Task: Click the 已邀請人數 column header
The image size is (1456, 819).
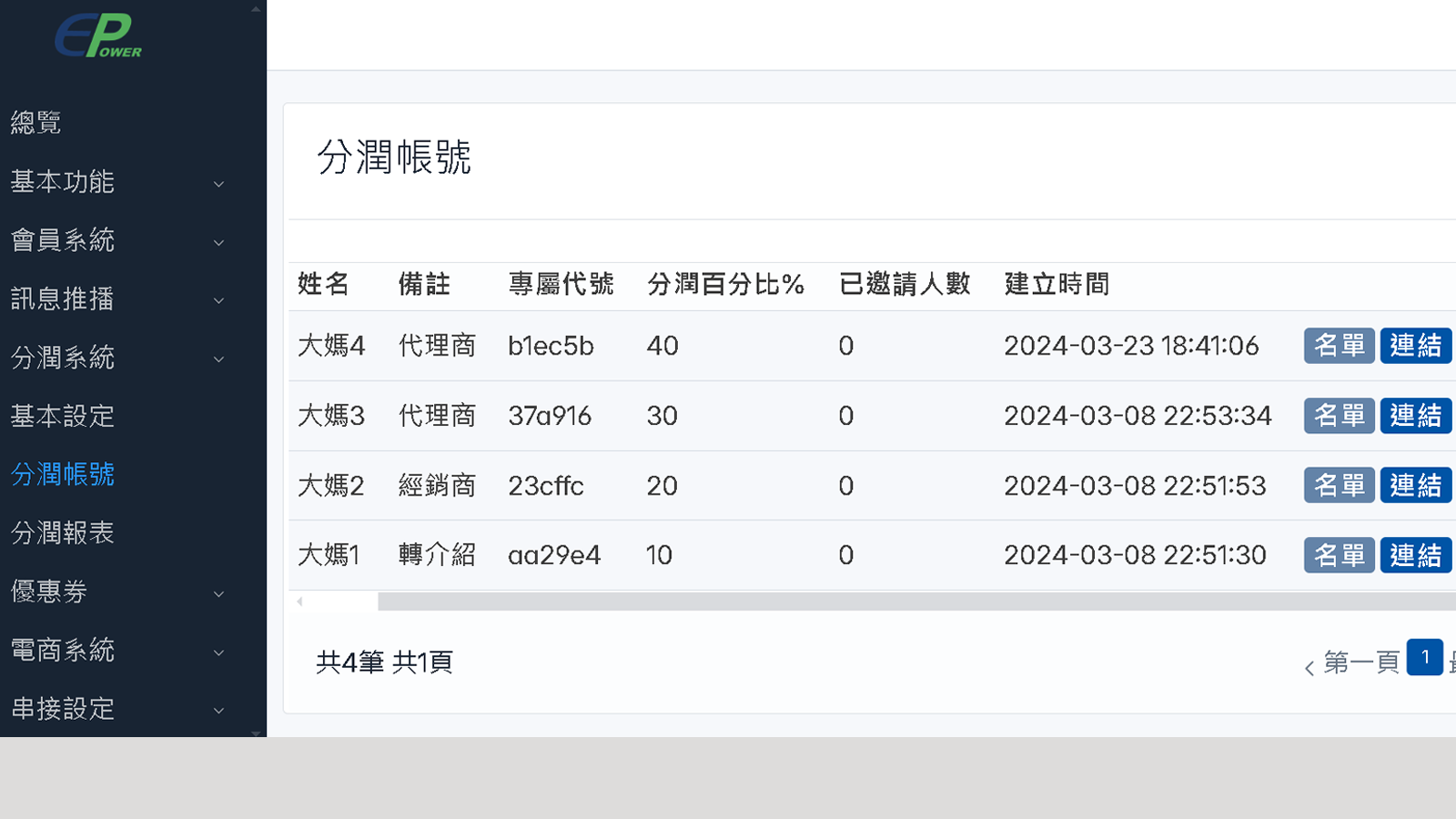Action: click(x=905, y=284)
